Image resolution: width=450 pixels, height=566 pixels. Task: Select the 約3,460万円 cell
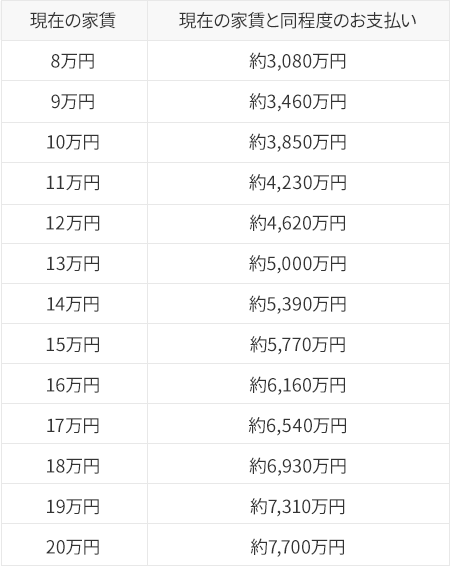(x=298, y=101)
